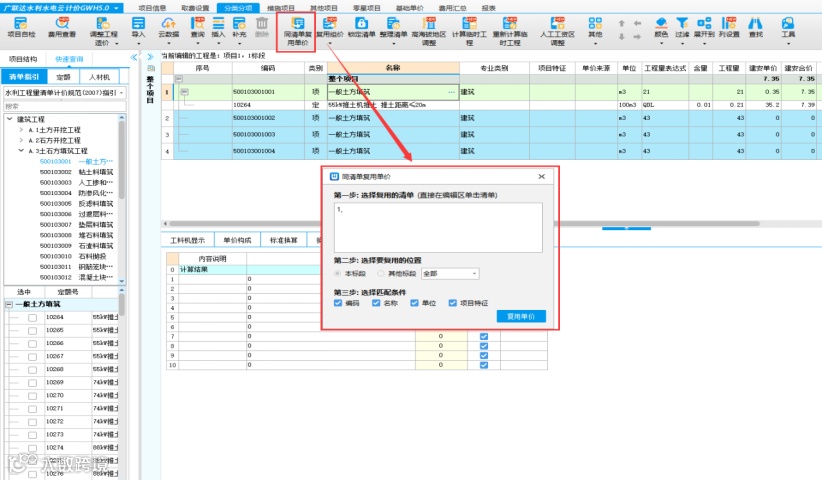Click the 其他 grid icon
This screenshot has height=480, width=822.
[x=595, y=28]
